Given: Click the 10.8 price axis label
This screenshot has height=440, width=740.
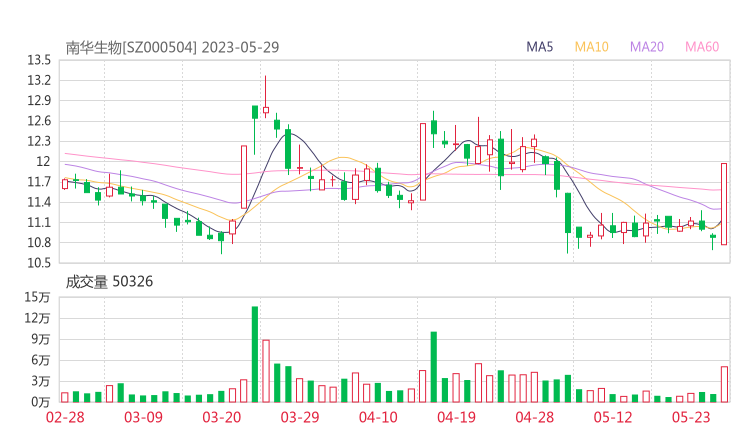Looking at the screenshot, I should pyautogui.click(x=39, y=243).
